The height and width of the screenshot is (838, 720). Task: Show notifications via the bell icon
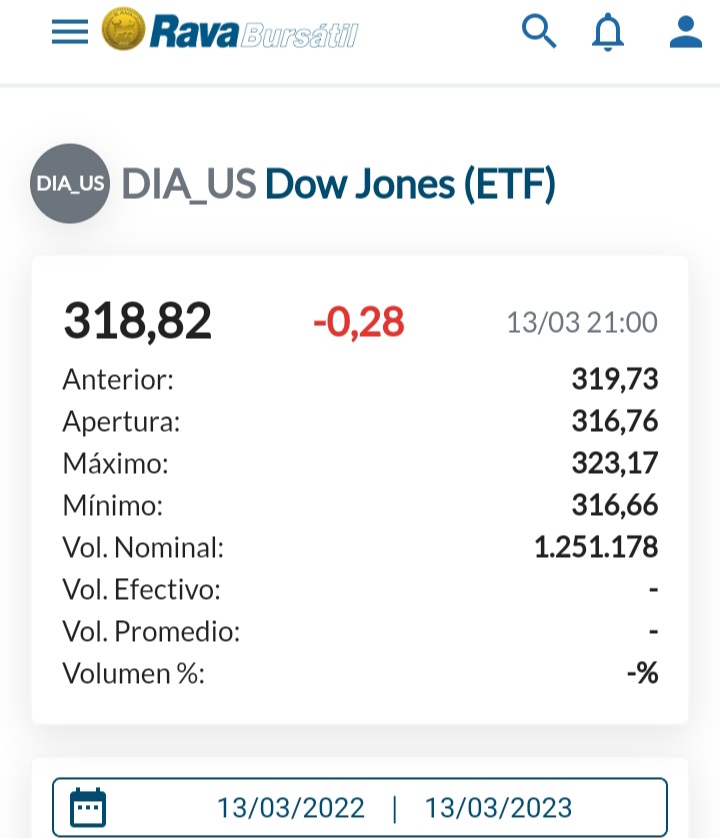coord(607,32)
